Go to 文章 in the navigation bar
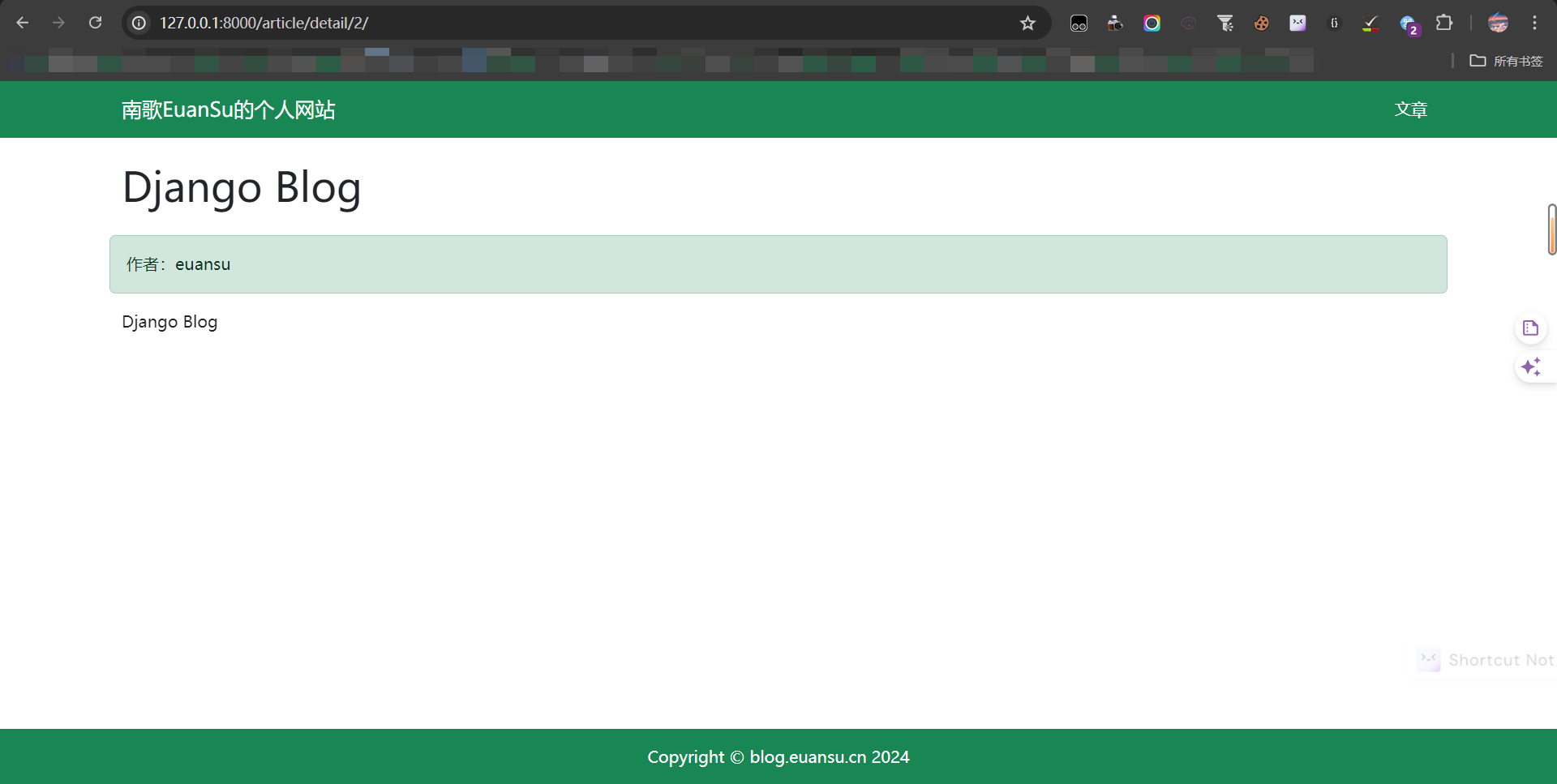 click(1410, 109)
